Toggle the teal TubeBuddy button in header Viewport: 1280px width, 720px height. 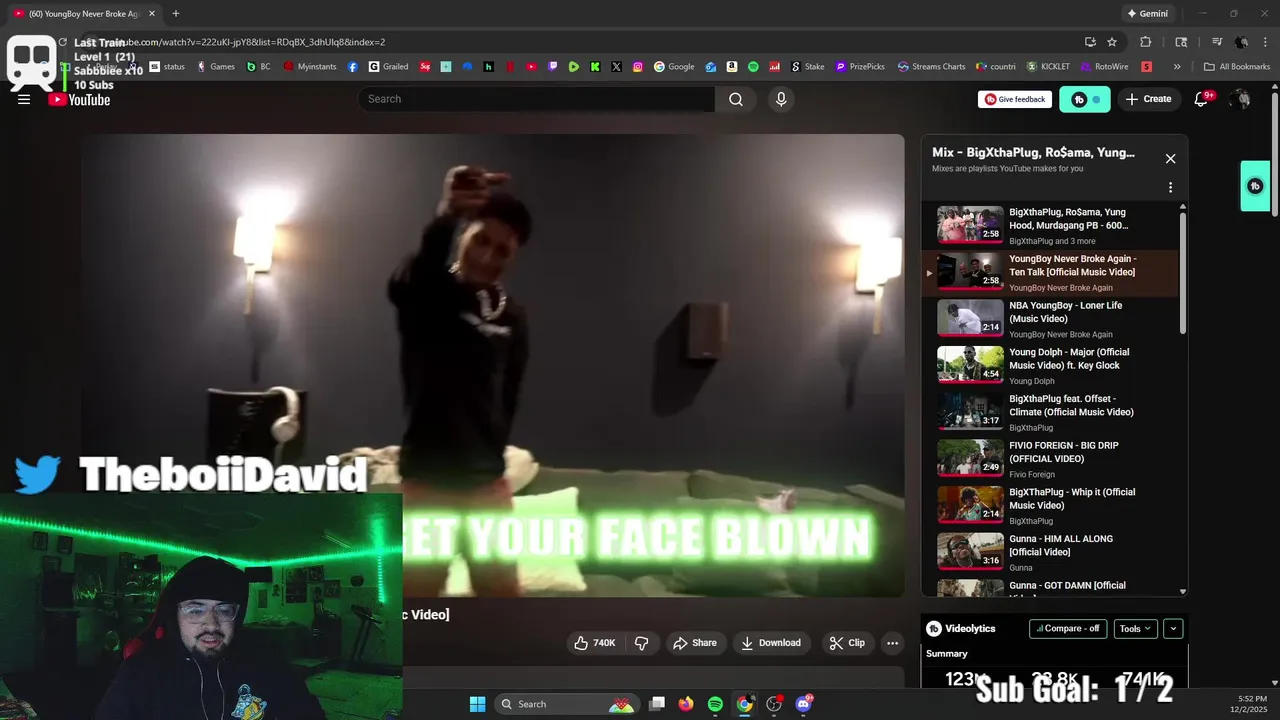(1085, 99)
